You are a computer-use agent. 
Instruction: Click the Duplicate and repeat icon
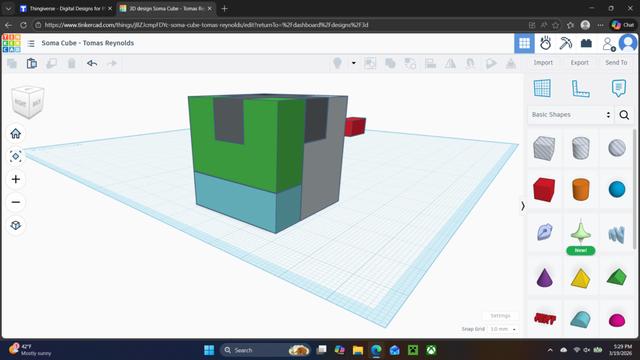click(52, 63)
